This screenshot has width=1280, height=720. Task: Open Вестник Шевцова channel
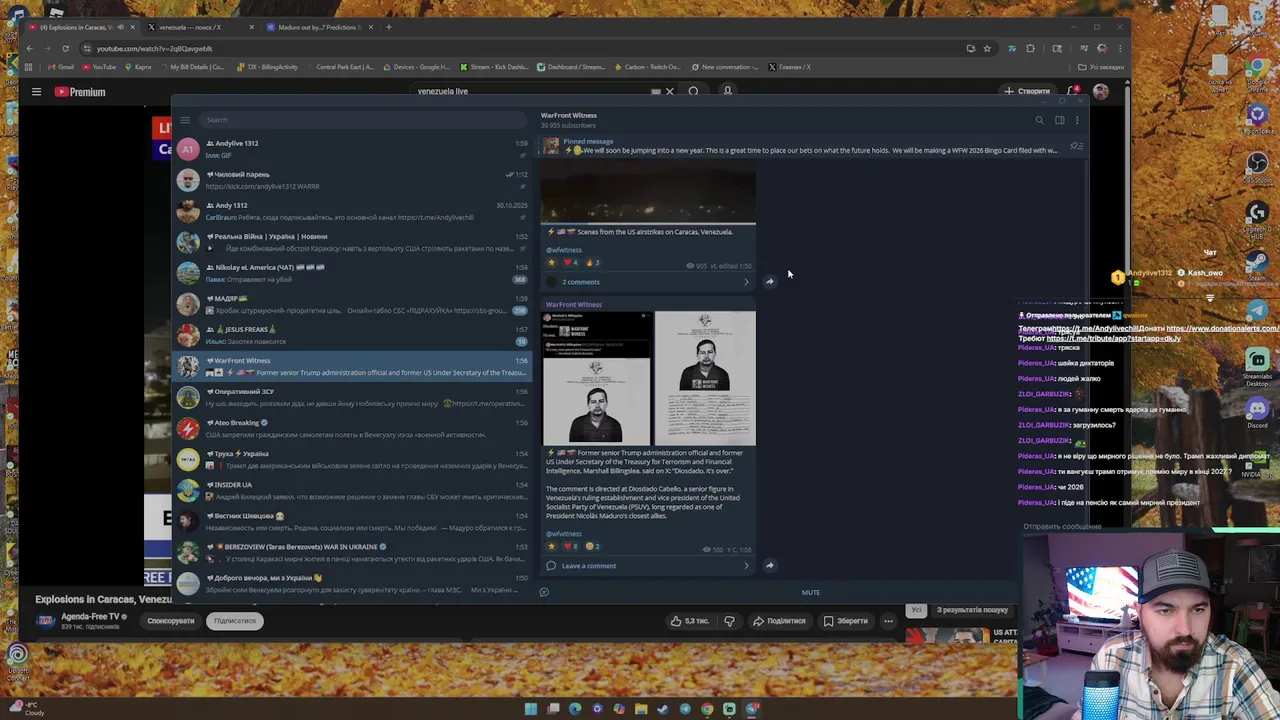pyautogui.click(x=352, y=521)
